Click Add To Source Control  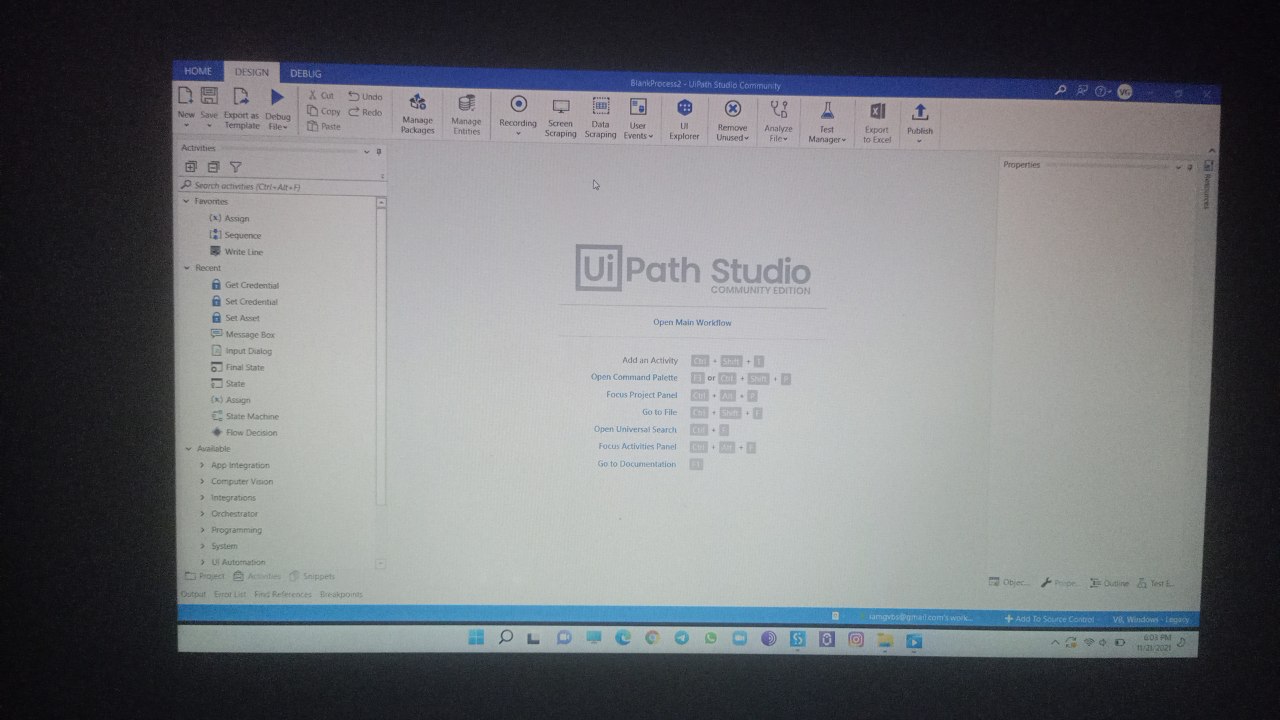[x=1049, y=619]
